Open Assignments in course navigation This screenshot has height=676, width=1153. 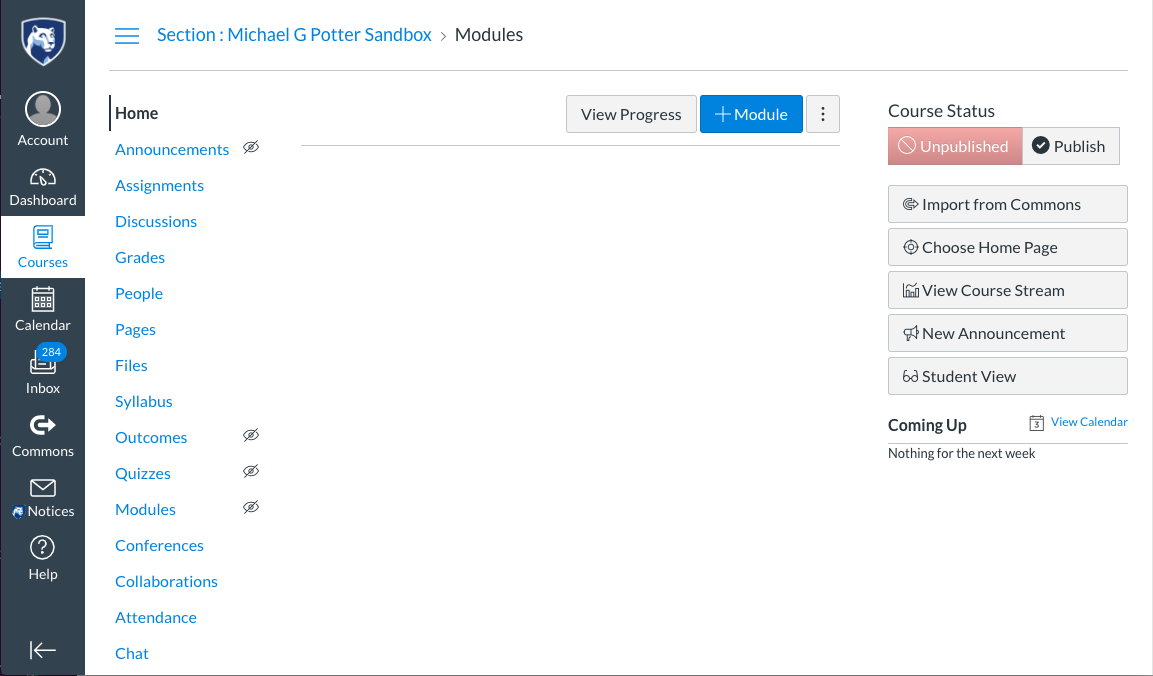(x=159, y=185)
